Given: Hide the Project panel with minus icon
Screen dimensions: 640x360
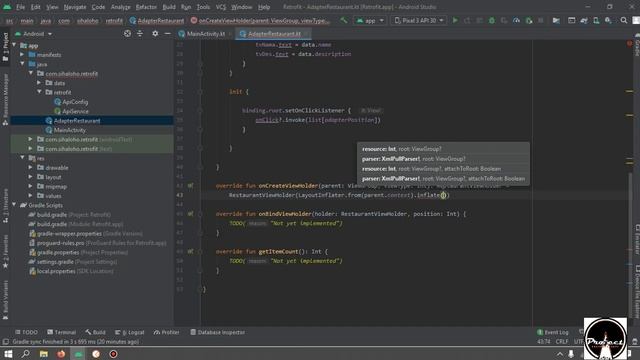Looking at the screenshot, I should [x=167, y=33].
